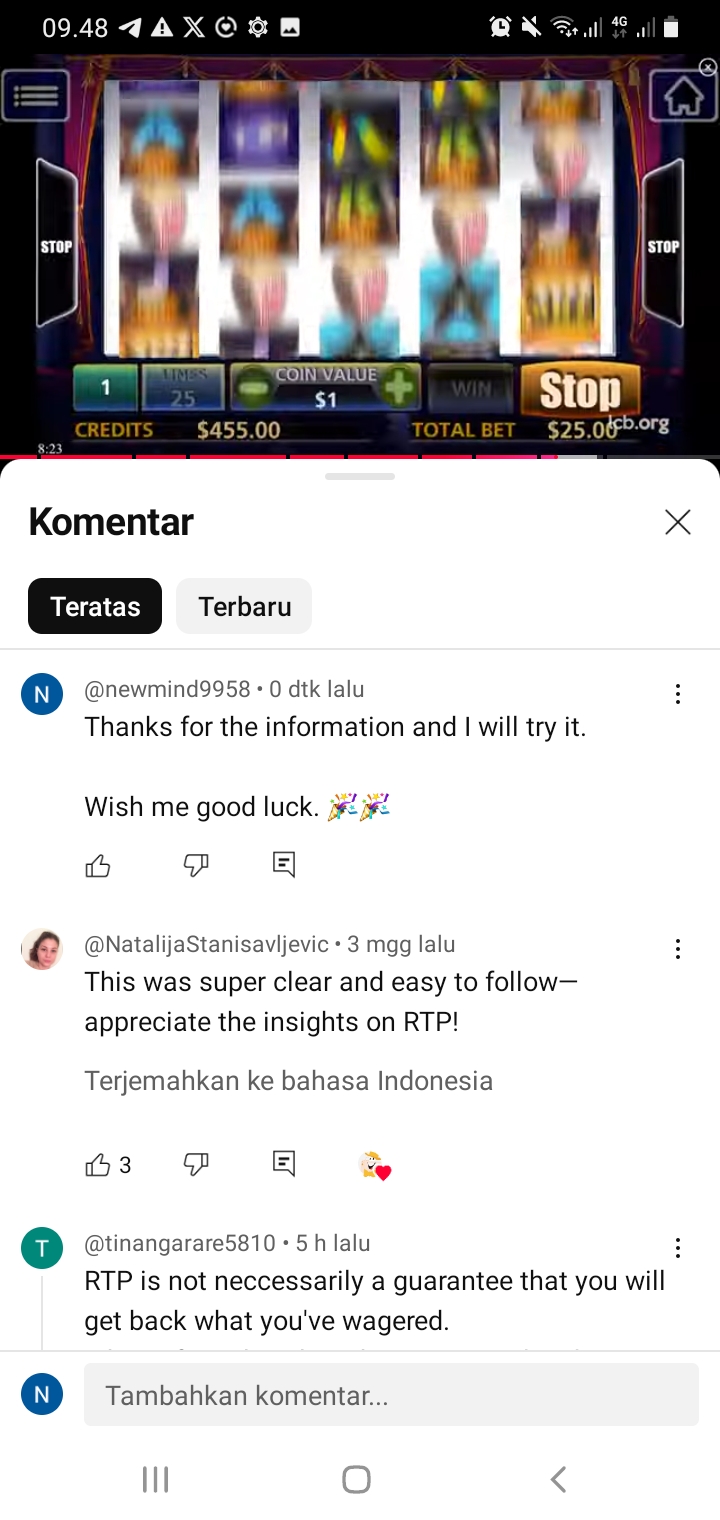Open more options for newmind9958 comment
The height and width of the screenshot is (1520, 720).
678,694
